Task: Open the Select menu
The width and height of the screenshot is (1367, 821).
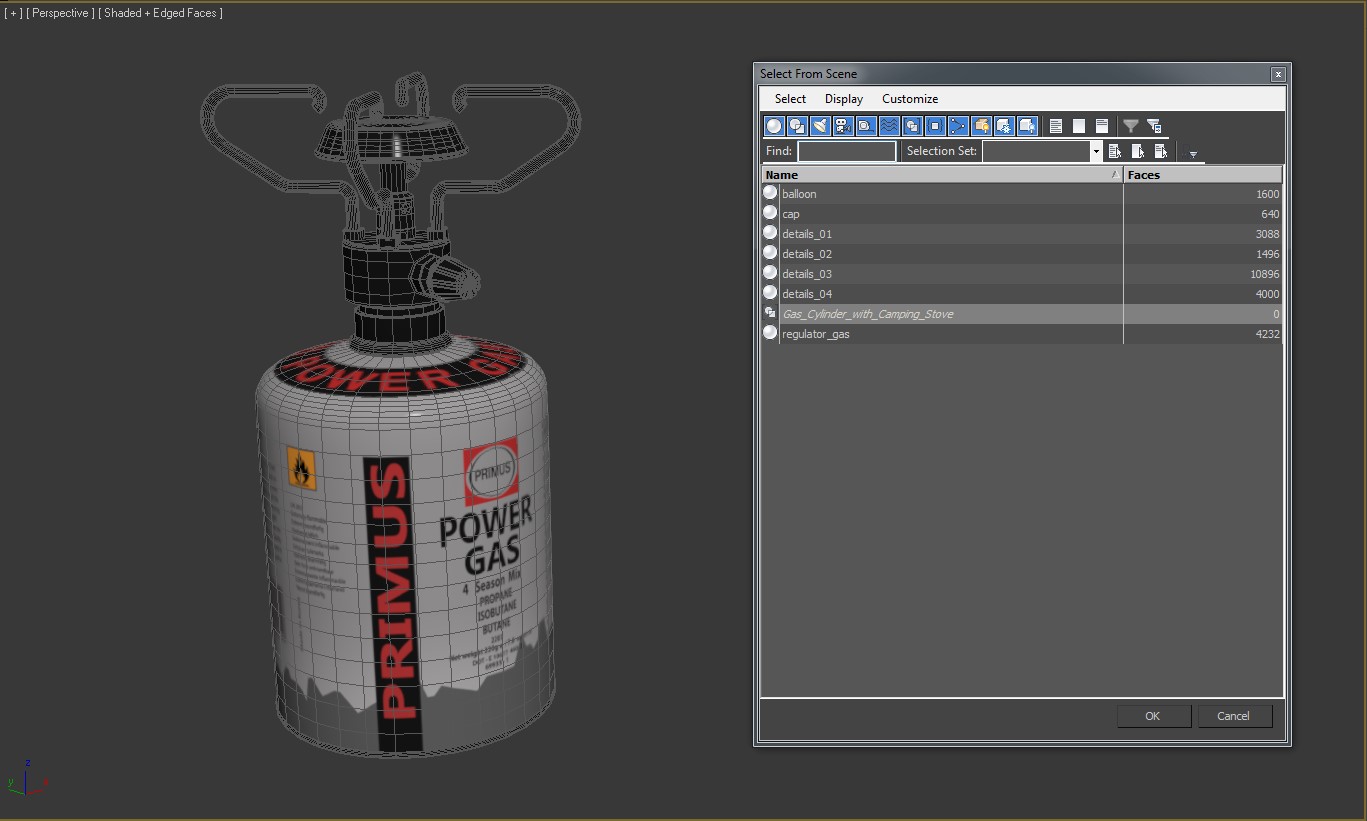Action: (x=790, y=99)
